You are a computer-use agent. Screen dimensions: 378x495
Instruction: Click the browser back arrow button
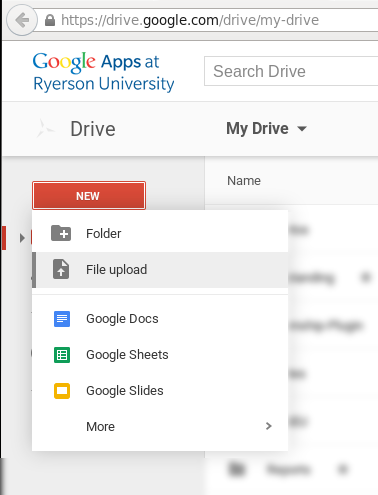click(x=22, y=20)
